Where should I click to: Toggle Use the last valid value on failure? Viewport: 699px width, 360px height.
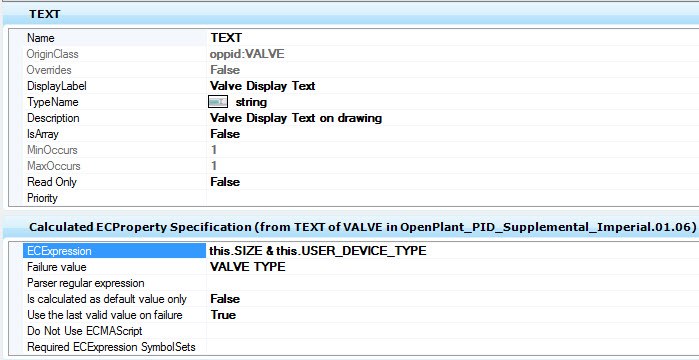[452, 315]
